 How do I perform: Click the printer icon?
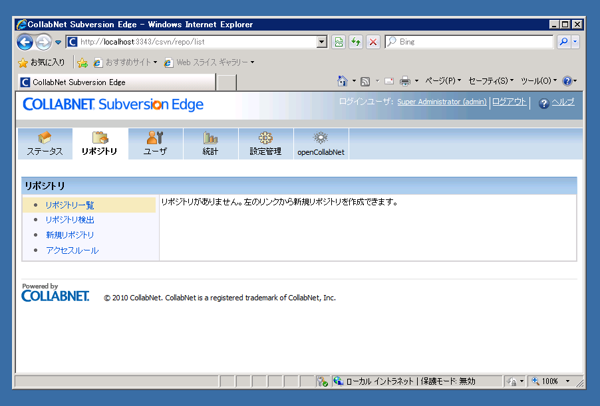pos(405,81)
